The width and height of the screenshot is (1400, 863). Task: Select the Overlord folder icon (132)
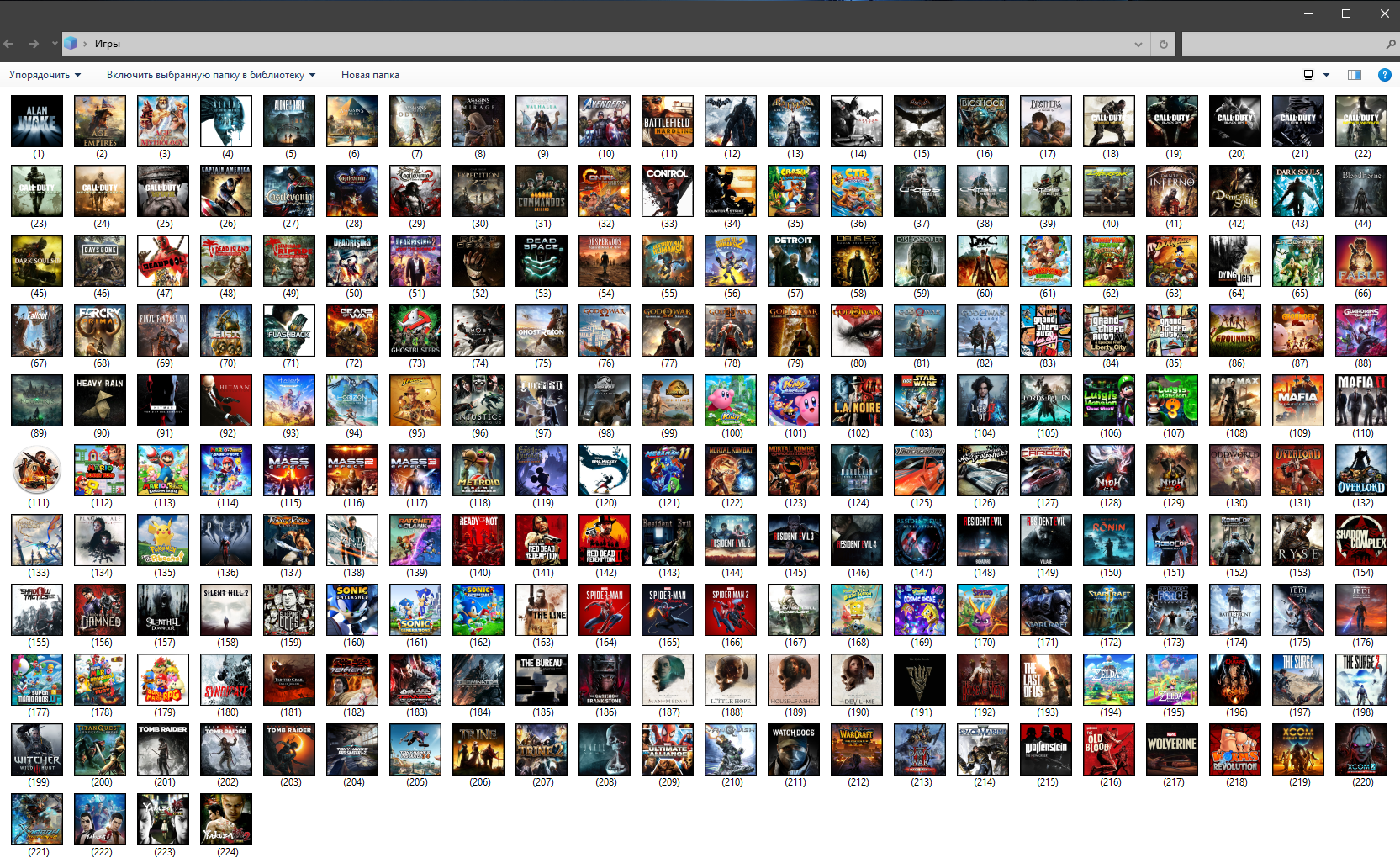(1361, 470)
